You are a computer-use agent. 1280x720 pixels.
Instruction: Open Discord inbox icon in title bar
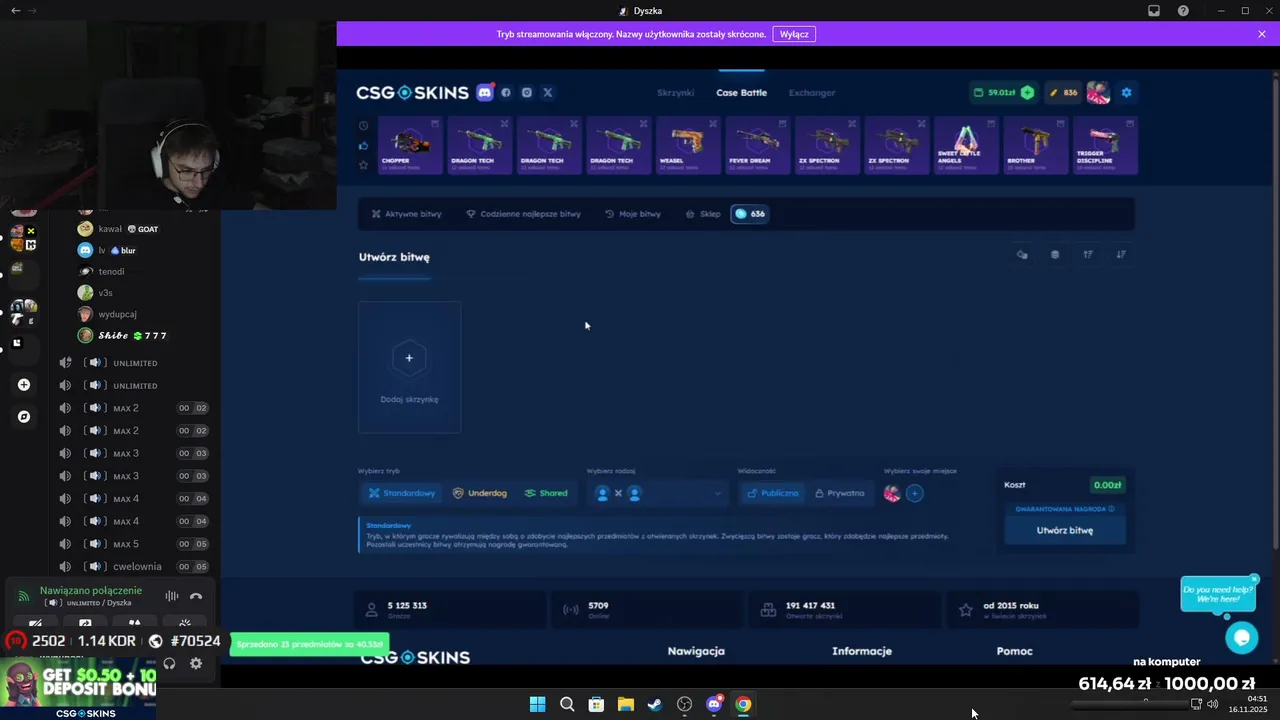pos(1154,11)
